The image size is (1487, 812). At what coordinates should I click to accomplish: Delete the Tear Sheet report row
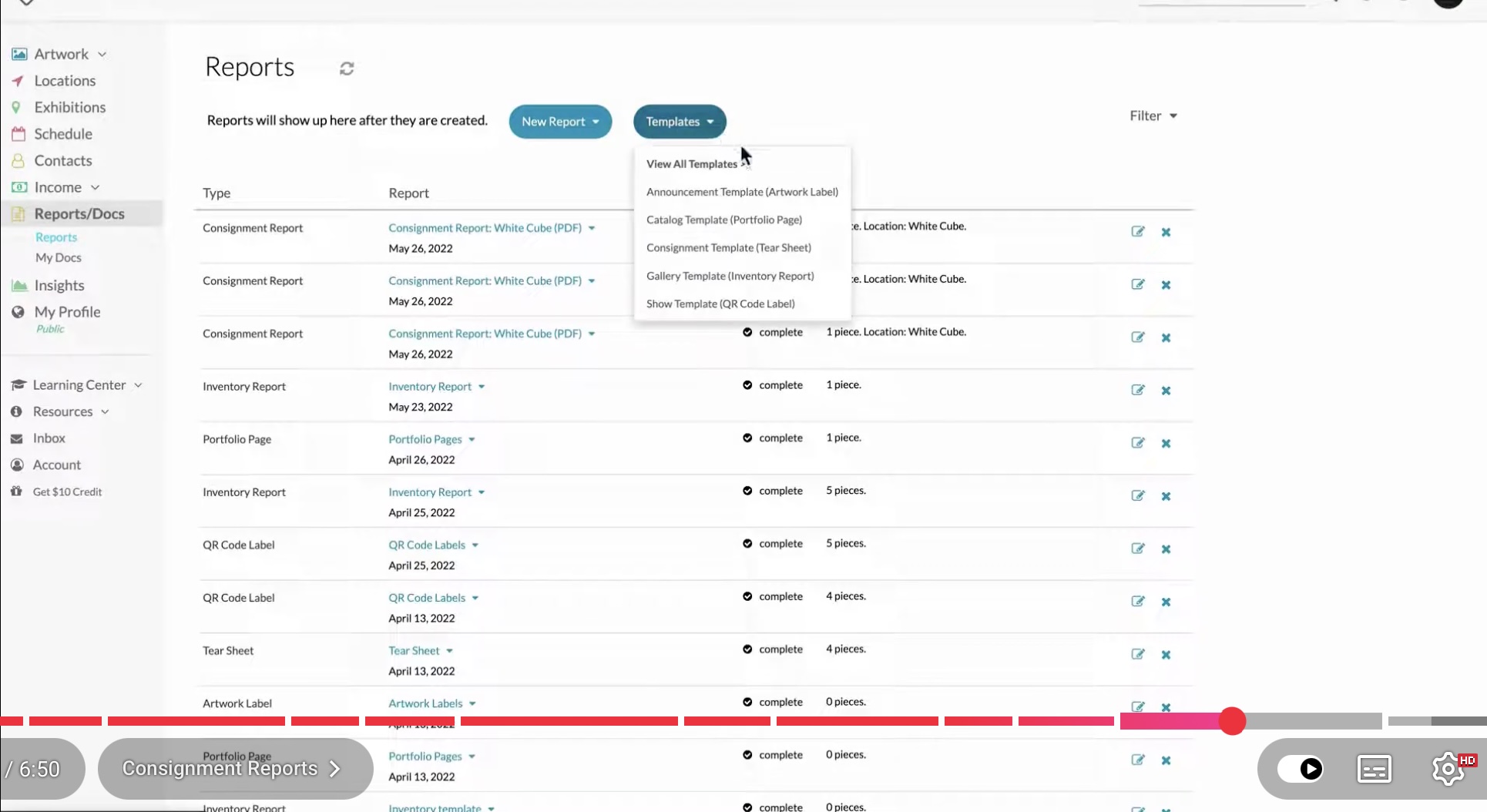1166,655
